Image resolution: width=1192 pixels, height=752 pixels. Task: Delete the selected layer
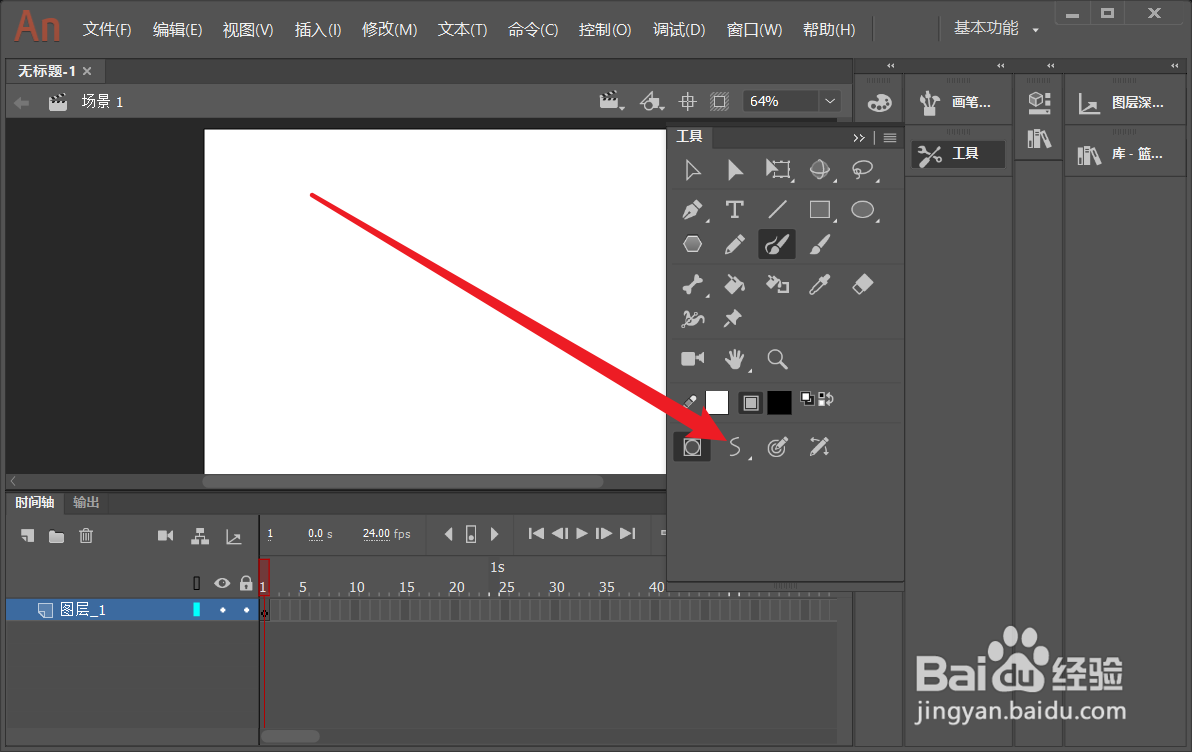point(86,536)
